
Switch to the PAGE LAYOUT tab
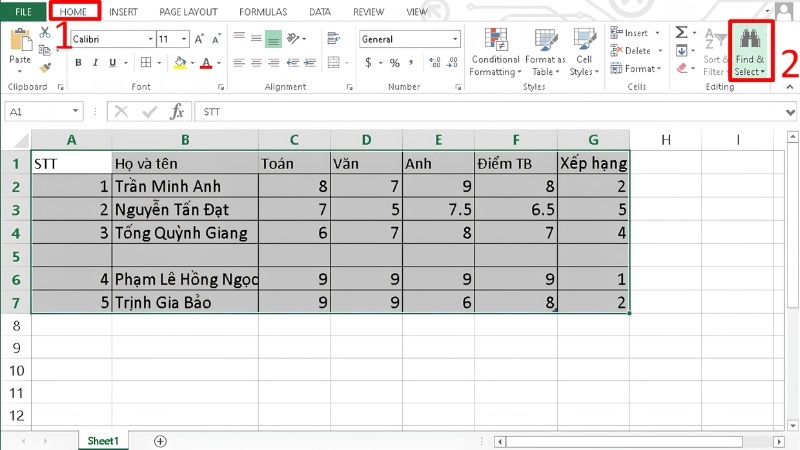[x=188, y=12]
